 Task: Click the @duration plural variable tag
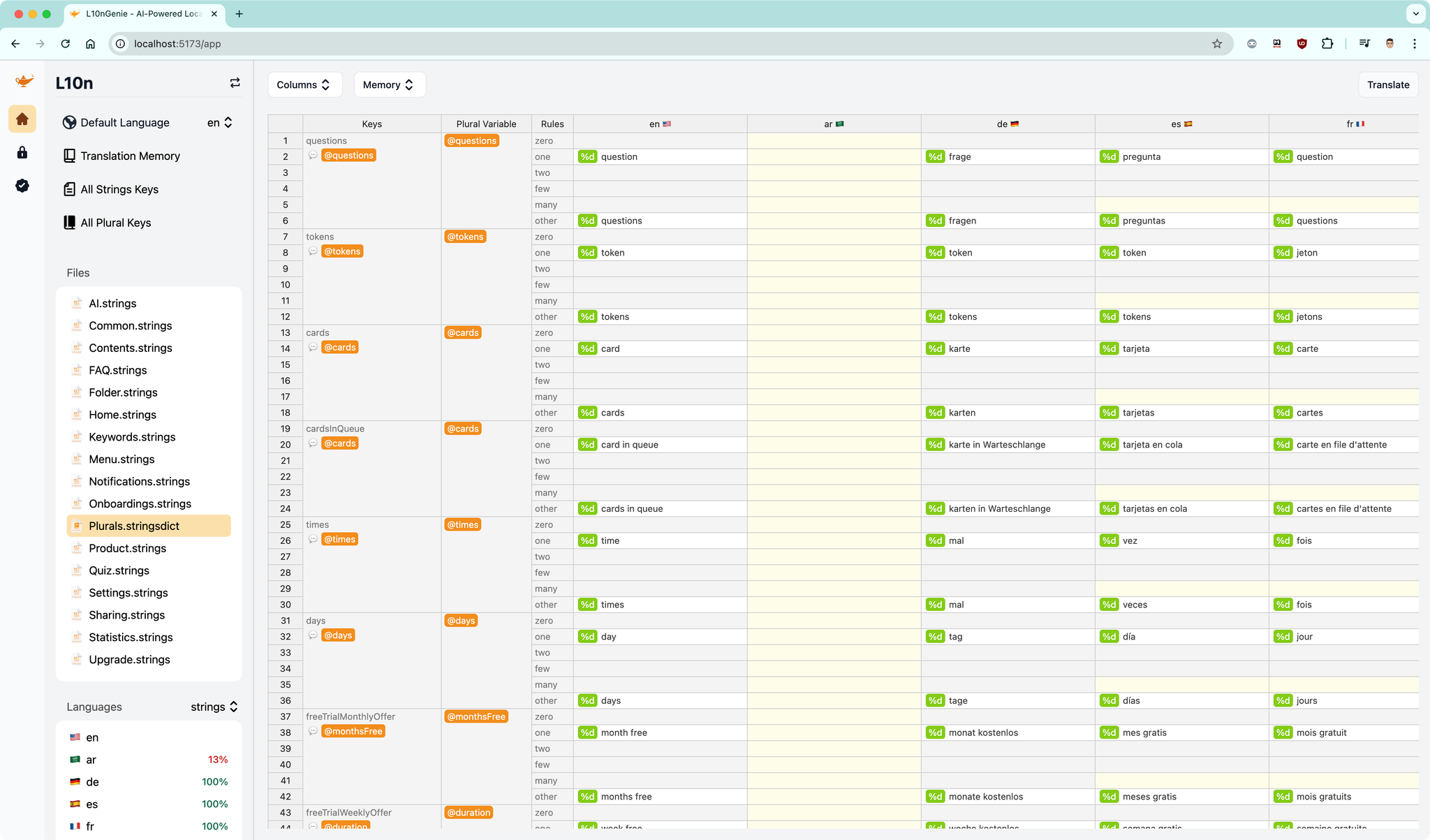pos(469,812)
